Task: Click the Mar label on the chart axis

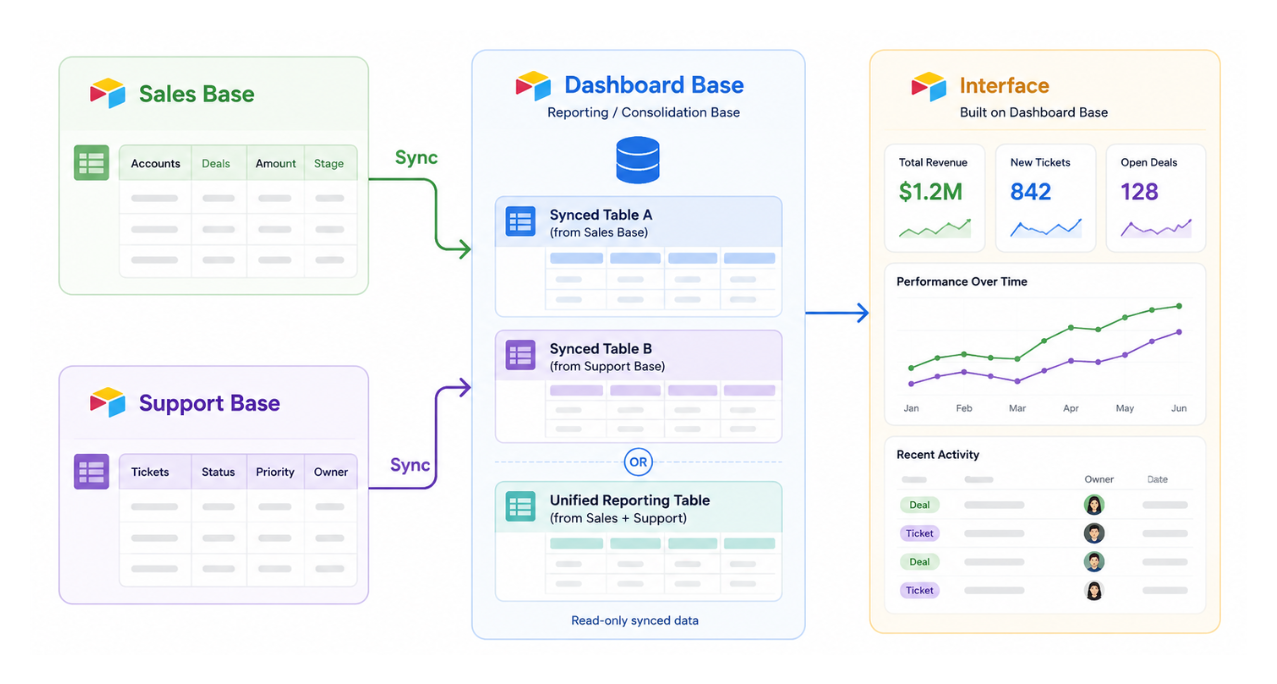Action: pyautogui.click(x=1017, y=408)
